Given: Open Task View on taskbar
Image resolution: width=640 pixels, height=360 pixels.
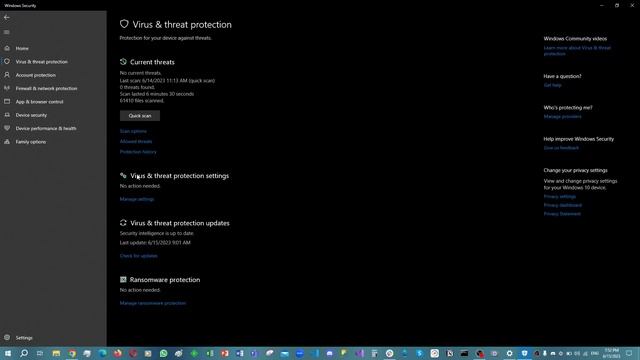Looking at the screenshot, I should coord(40,353).
